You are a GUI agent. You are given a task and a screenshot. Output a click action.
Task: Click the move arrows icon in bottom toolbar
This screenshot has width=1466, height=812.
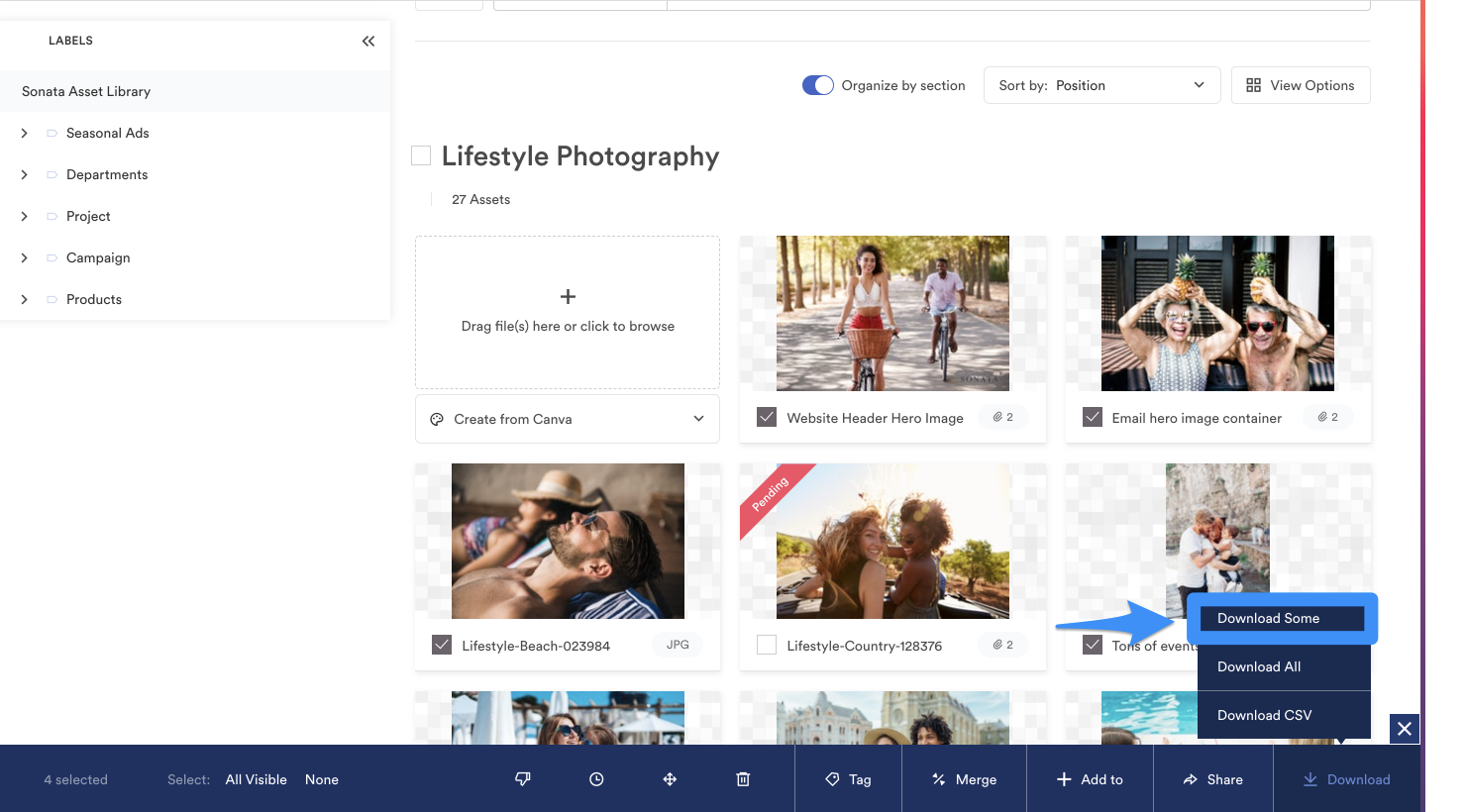point(670,779)
